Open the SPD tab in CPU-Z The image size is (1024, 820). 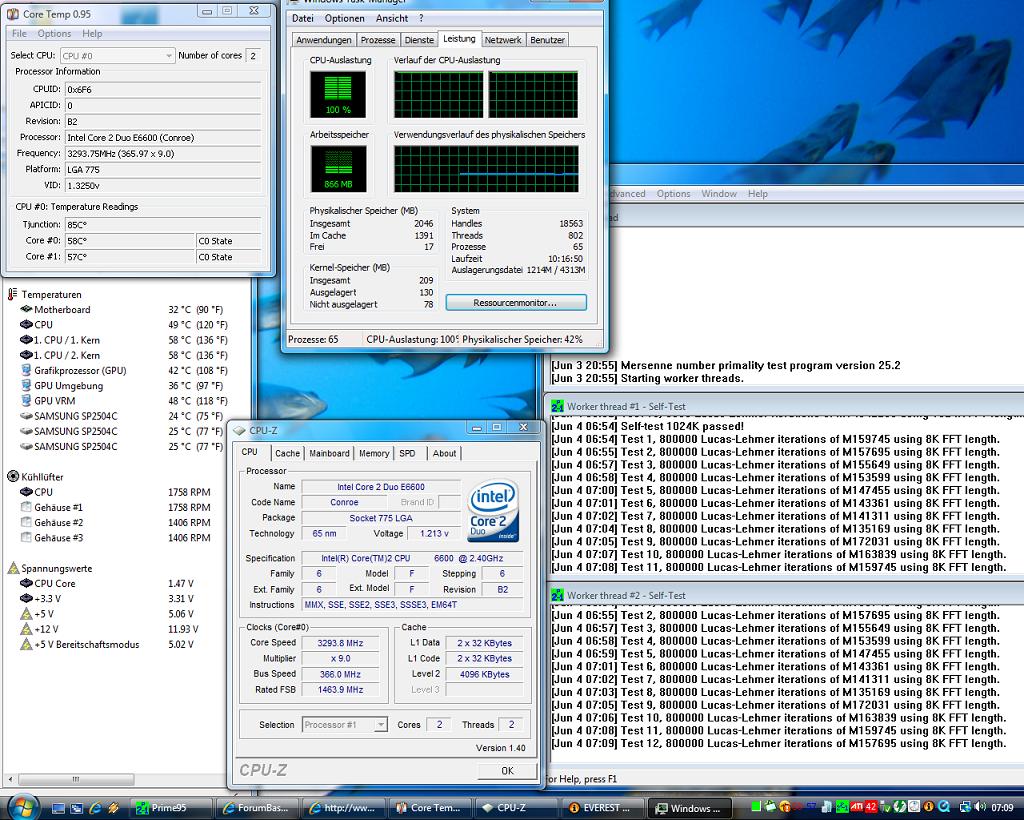tap(408, 453)
